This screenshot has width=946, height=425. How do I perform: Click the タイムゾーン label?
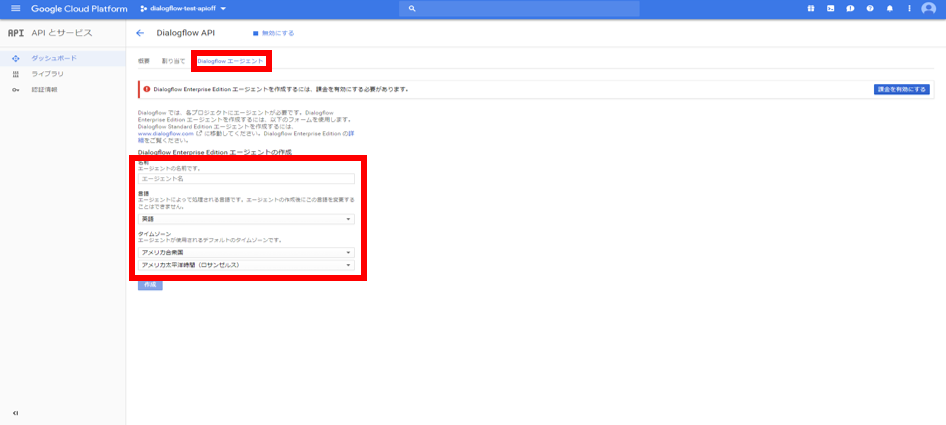(156, 234)
